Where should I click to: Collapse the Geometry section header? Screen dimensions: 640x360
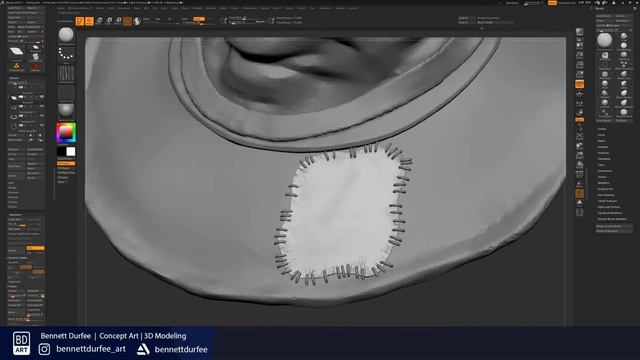click(x=15, y=215)
